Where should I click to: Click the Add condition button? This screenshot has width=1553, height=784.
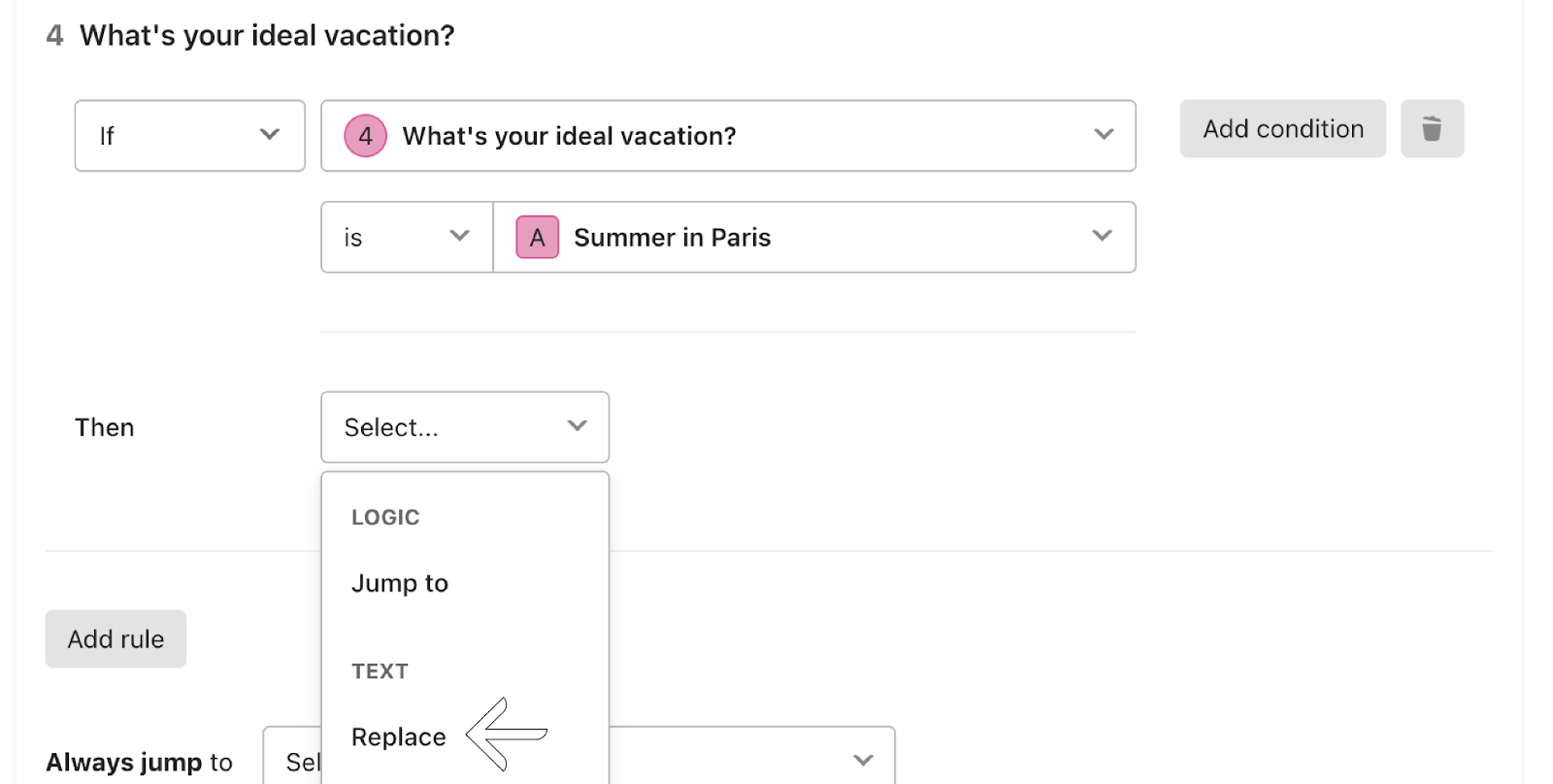pos(1283,128)
